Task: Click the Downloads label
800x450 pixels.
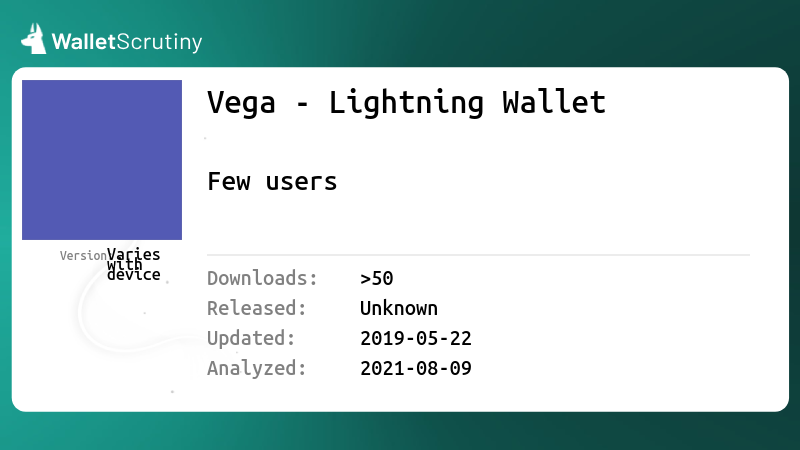Action: coord(262,279)
